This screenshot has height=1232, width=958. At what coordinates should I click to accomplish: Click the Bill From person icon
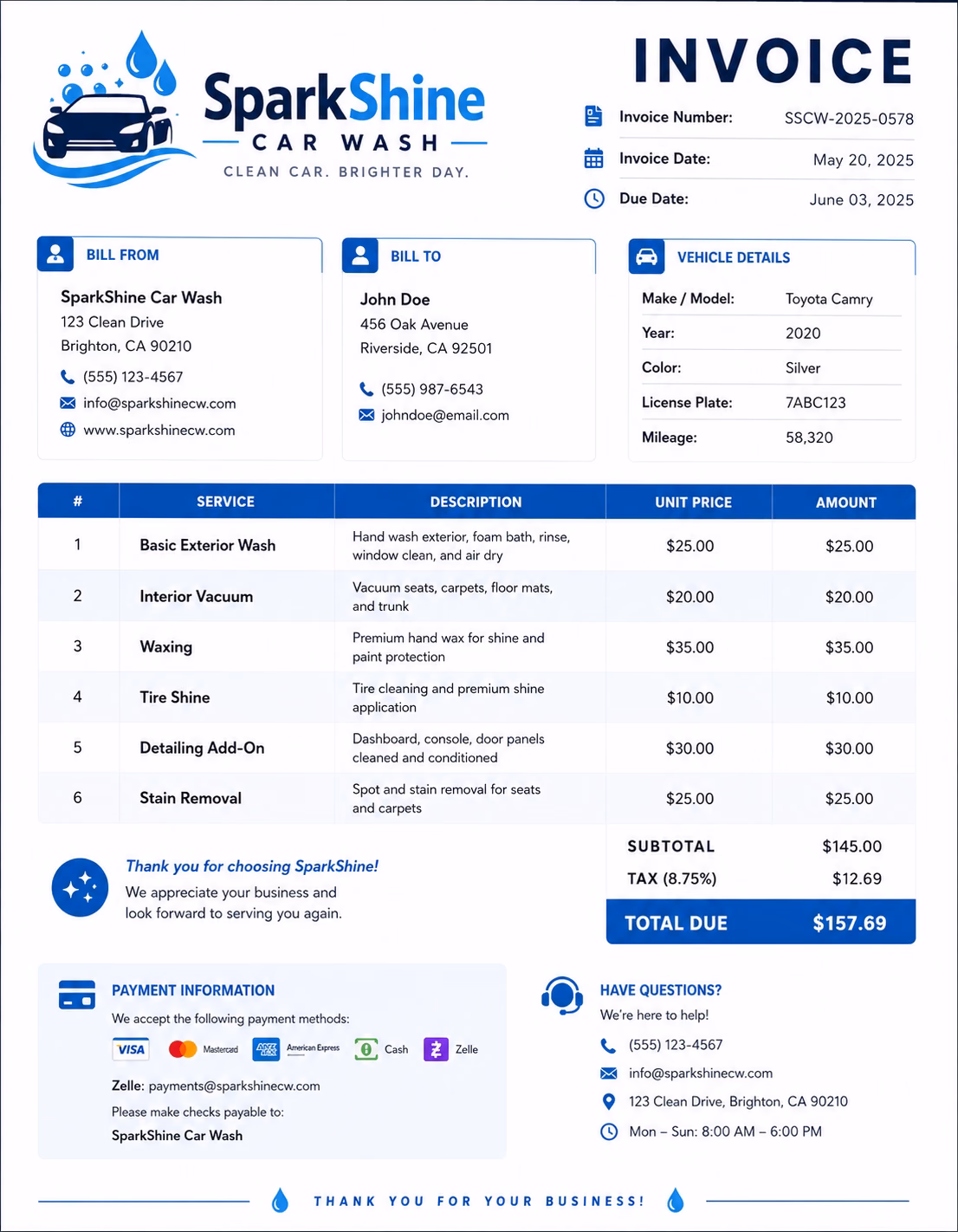(x=55, y=254)
